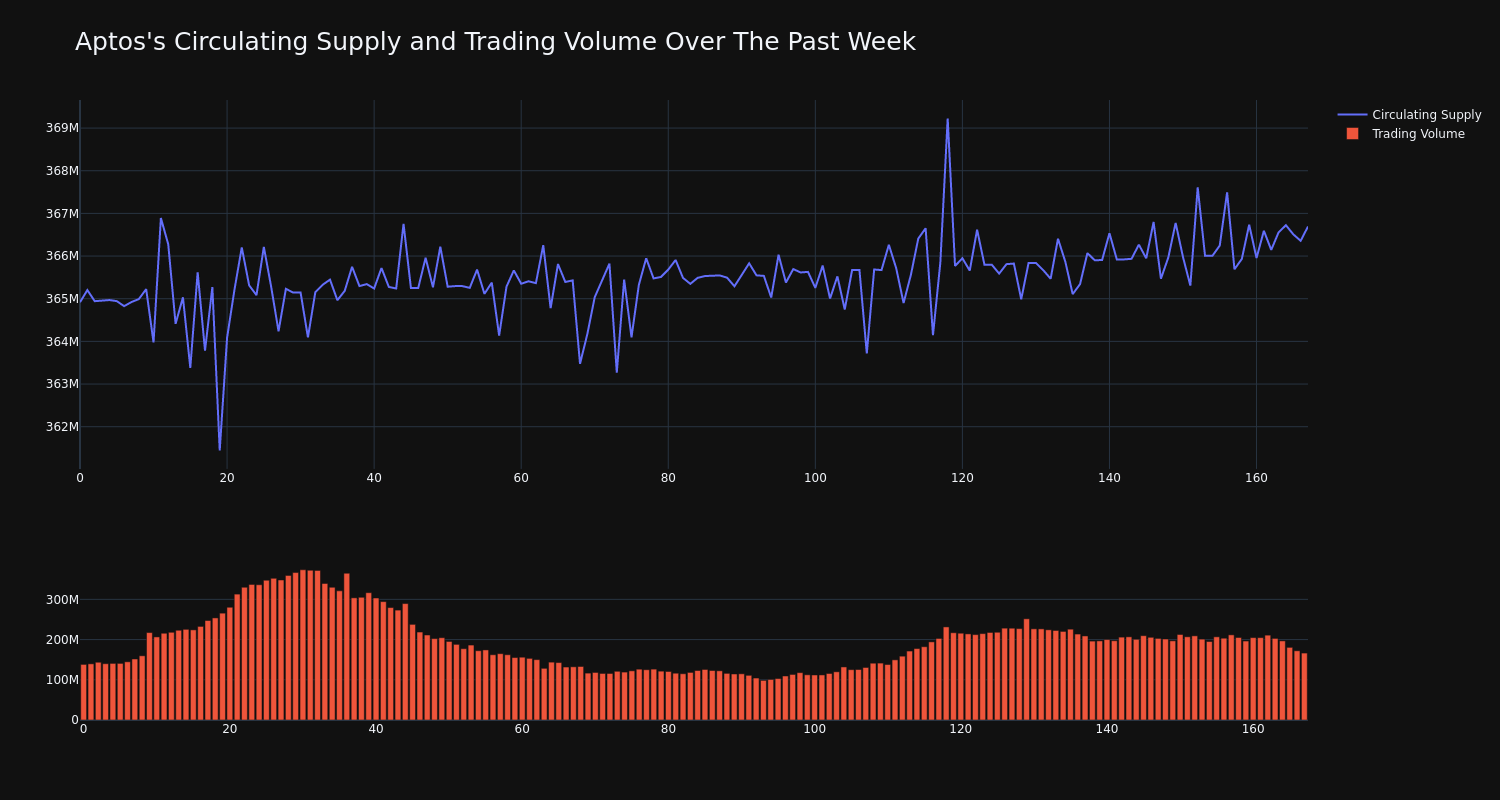Screen dimensions: 1500x800
Task: Click the 362M y-axis label
Action: coord(62,427)
